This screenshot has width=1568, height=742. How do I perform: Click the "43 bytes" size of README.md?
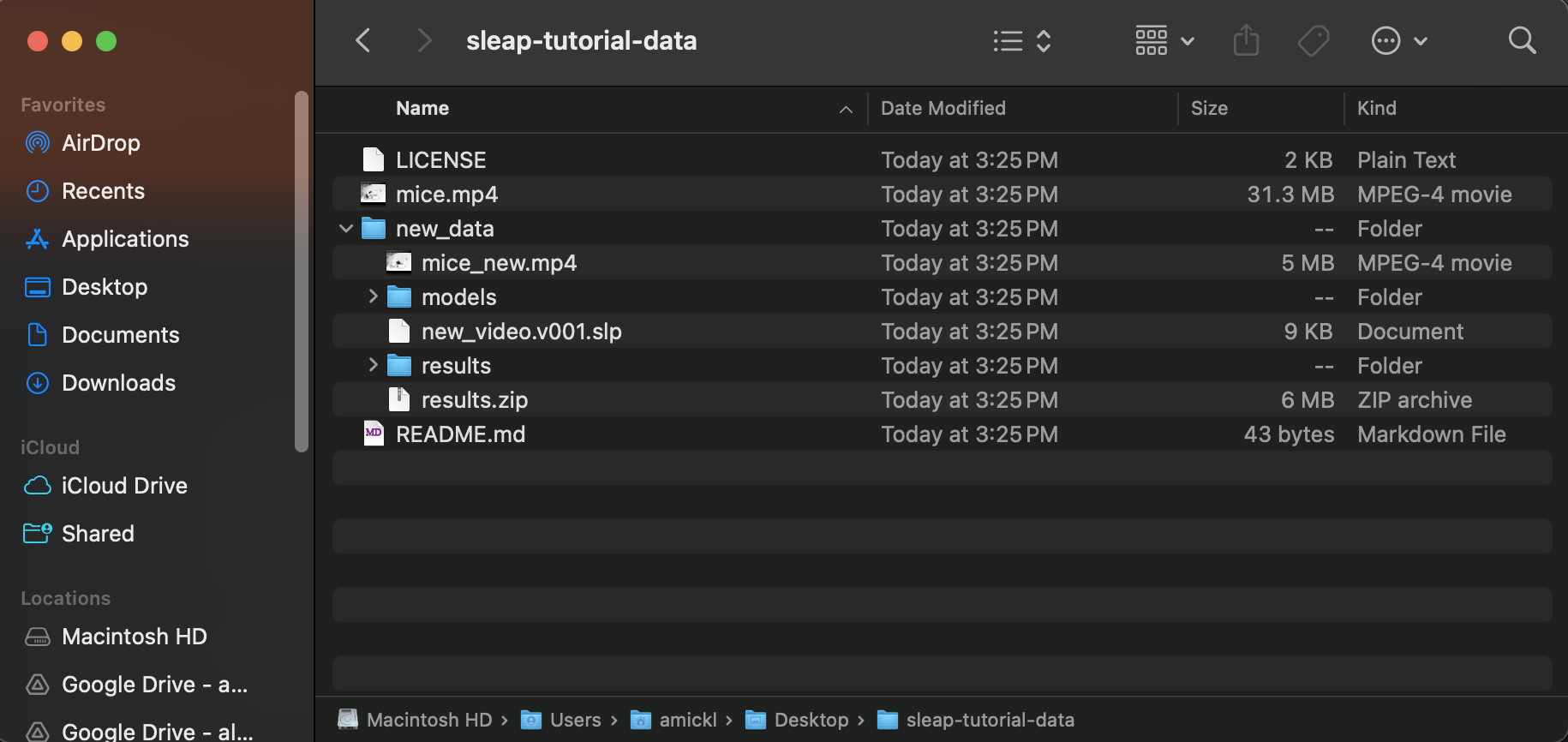click(1289, 434)
